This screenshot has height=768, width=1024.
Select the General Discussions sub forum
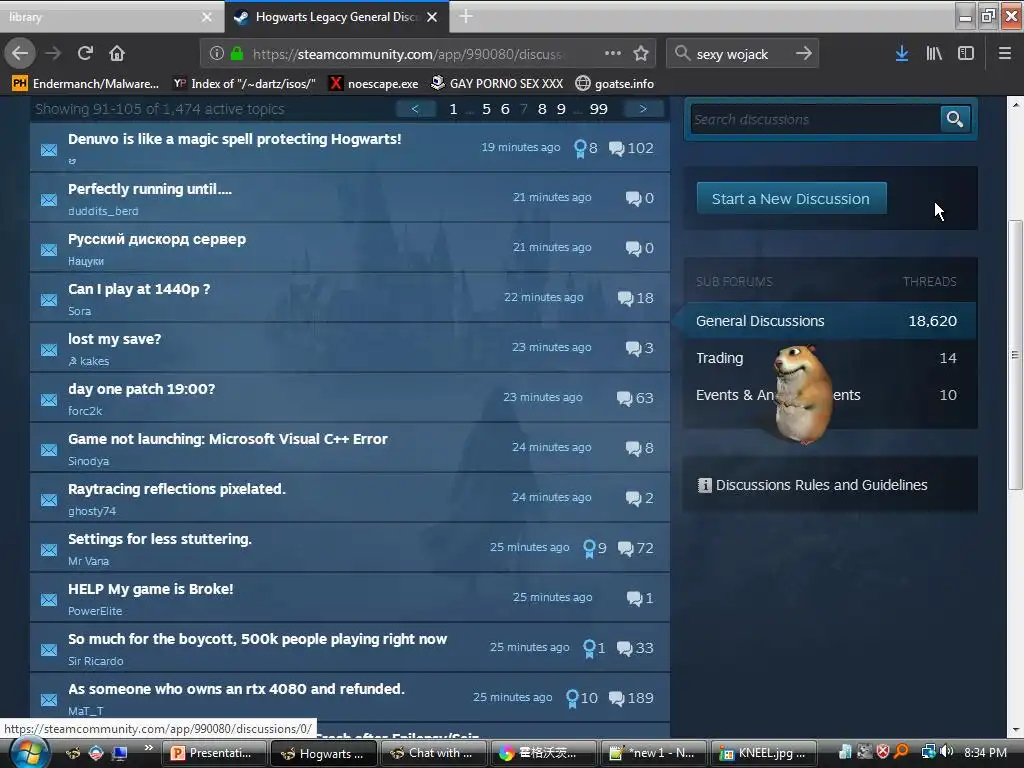point(829,321)
